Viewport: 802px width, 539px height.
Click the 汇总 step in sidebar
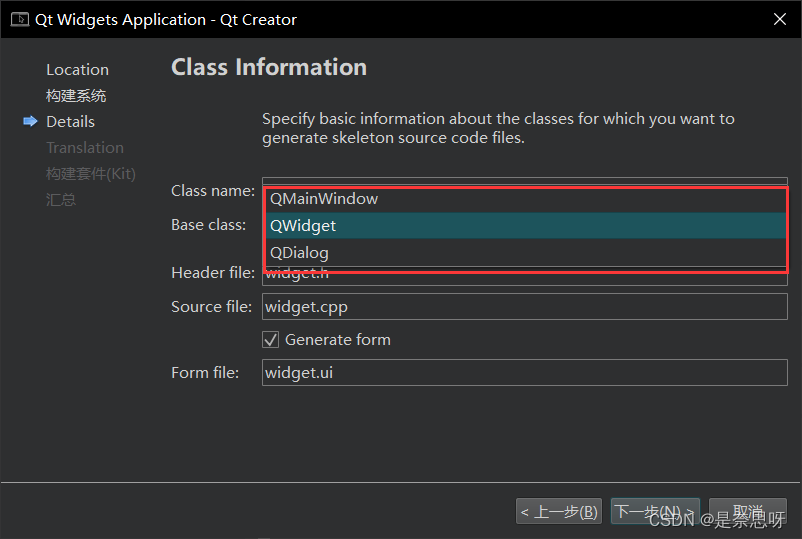pos(61,199)
